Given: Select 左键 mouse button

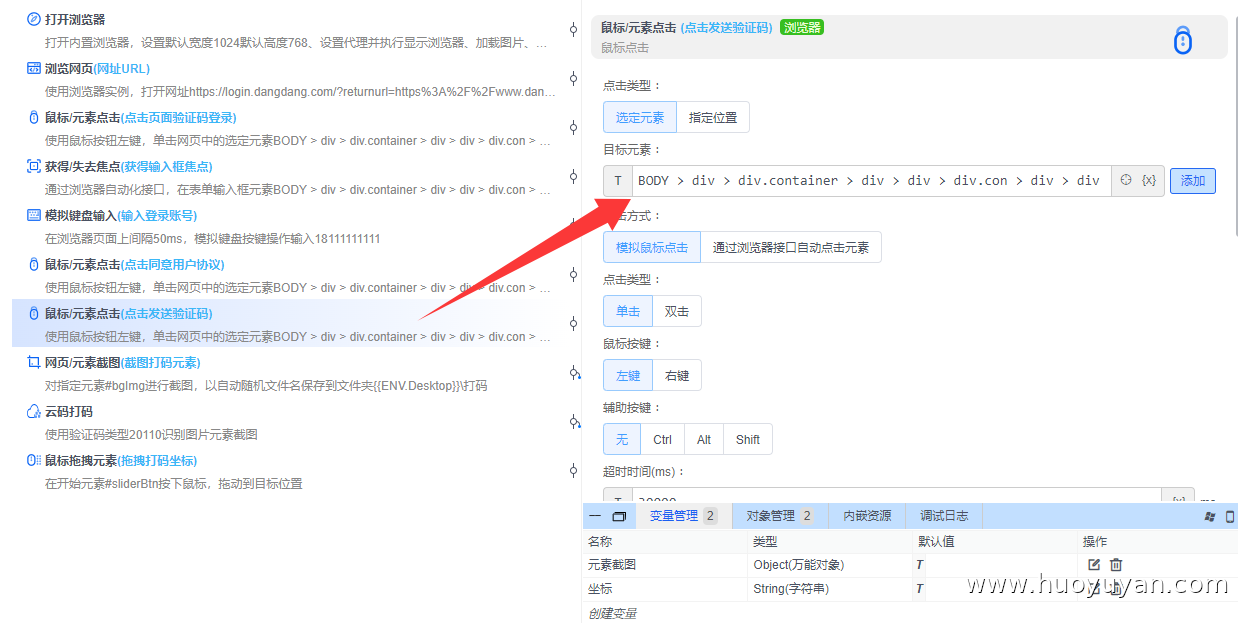Looking at the screenshot, I should coord(628,375).
